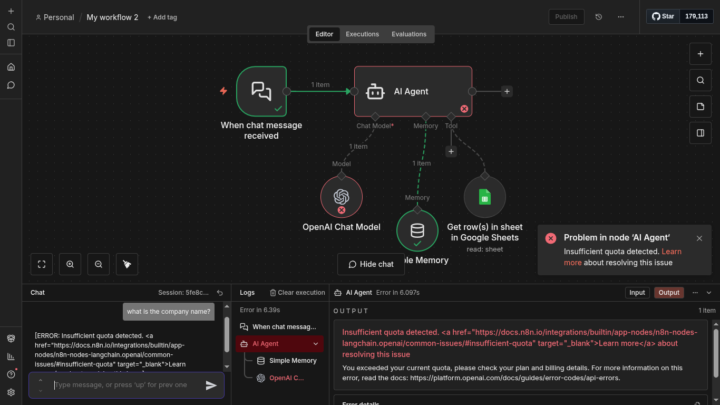Select the Google Sheets tool node
Image resolution: width=720 pixels, height=405 pixels.
(484, 197)
